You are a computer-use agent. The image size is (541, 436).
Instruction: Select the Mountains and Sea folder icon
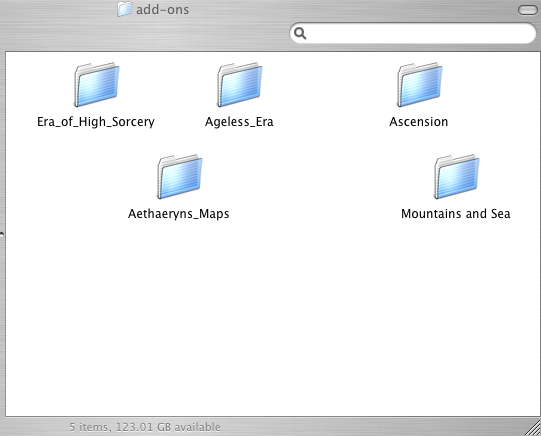(x=456, y=177)
